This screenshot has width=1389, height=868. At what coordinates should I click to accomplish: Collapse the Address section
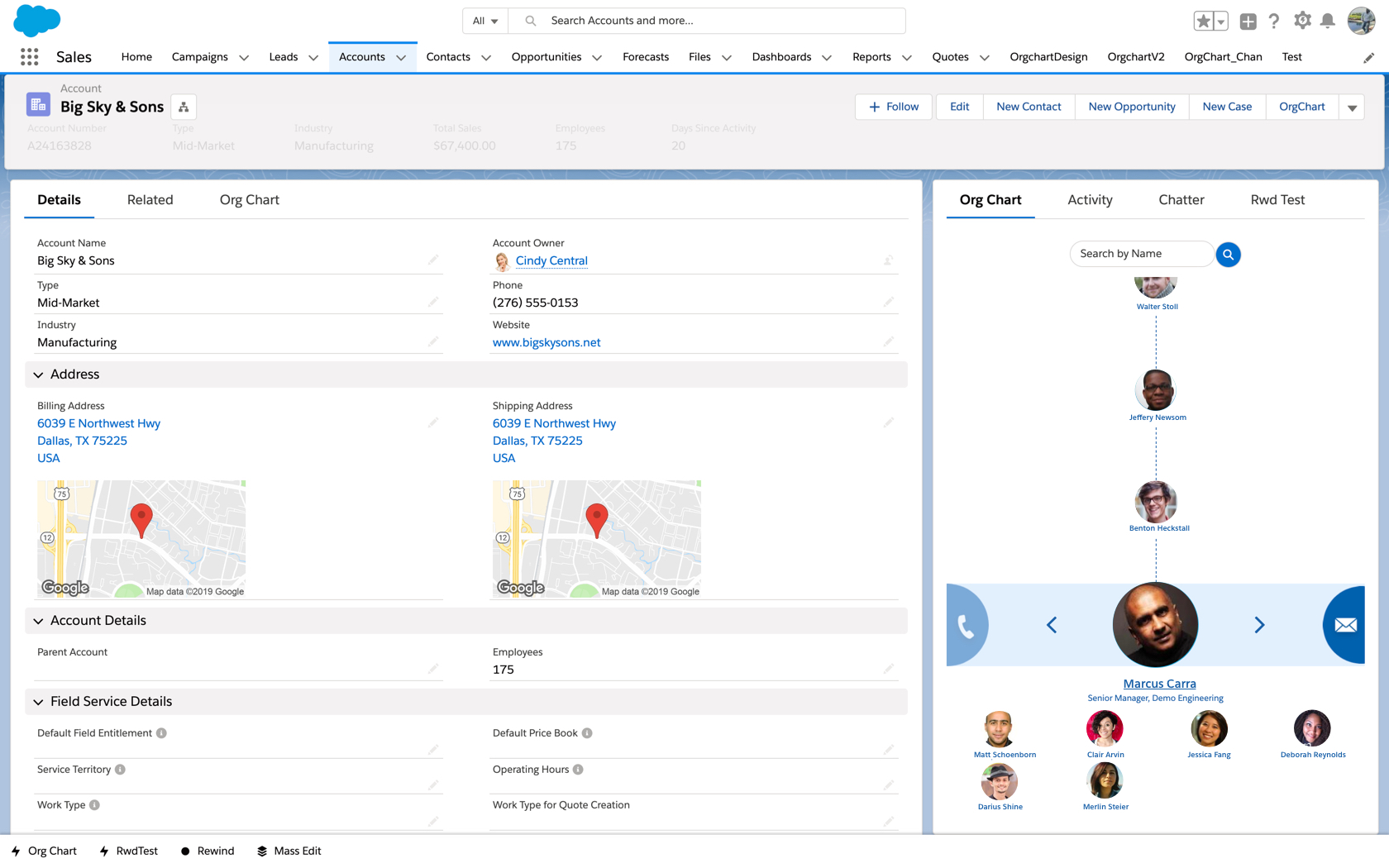pyautogui.click(x=39, y=374)
